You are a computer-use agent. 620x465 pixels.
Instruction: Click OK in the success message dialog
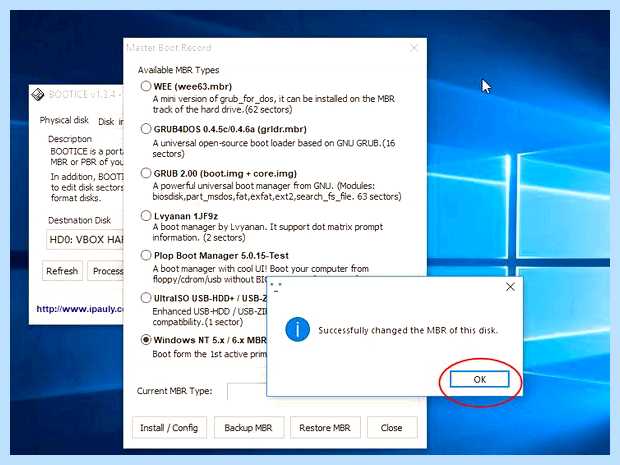pyautogui.click(x=479, y=379)
